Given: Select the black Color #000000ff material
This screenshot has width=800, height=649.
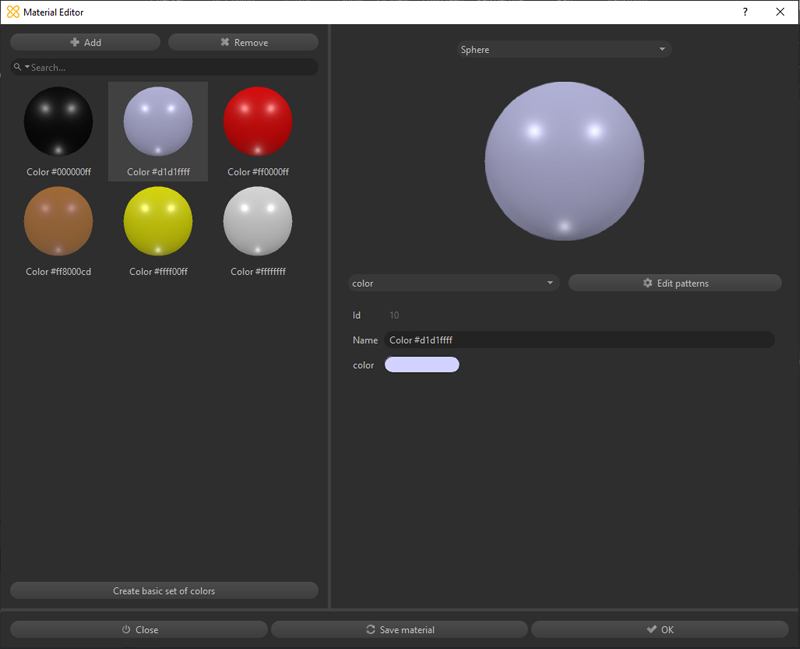Looking at the screenshot, I should 59,131.
